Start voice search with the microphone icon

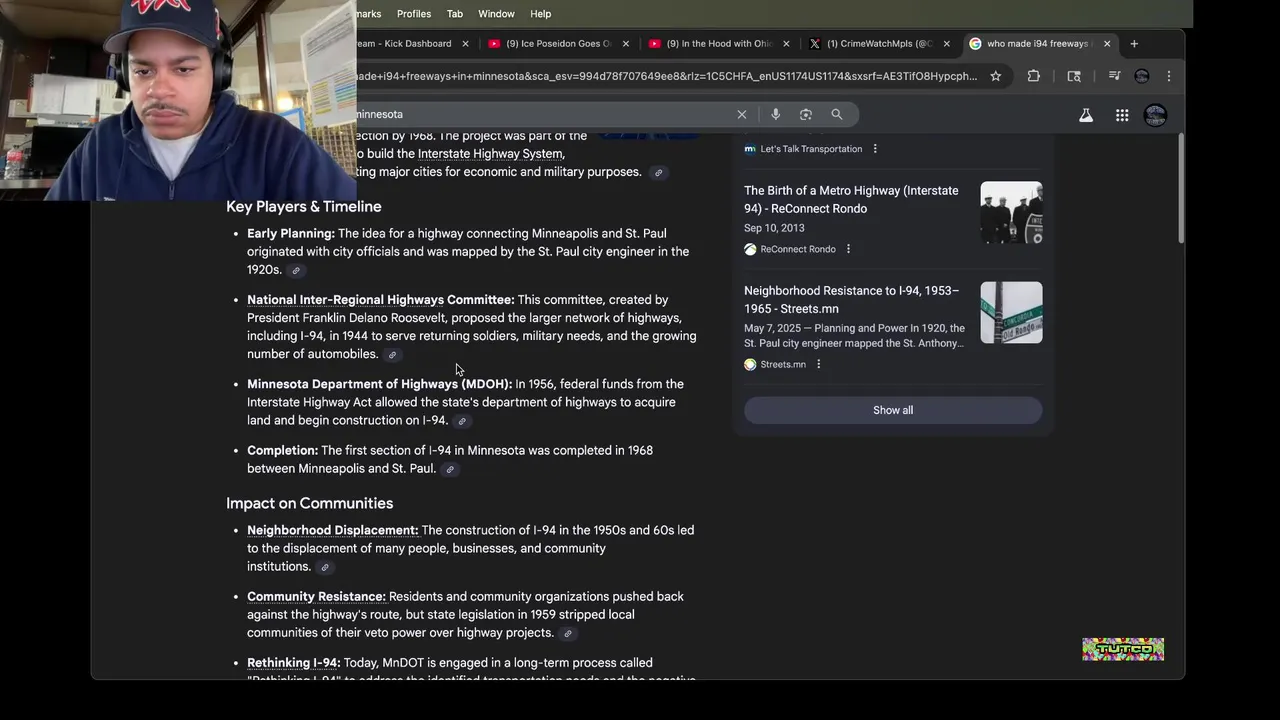[x=775, y=114]
